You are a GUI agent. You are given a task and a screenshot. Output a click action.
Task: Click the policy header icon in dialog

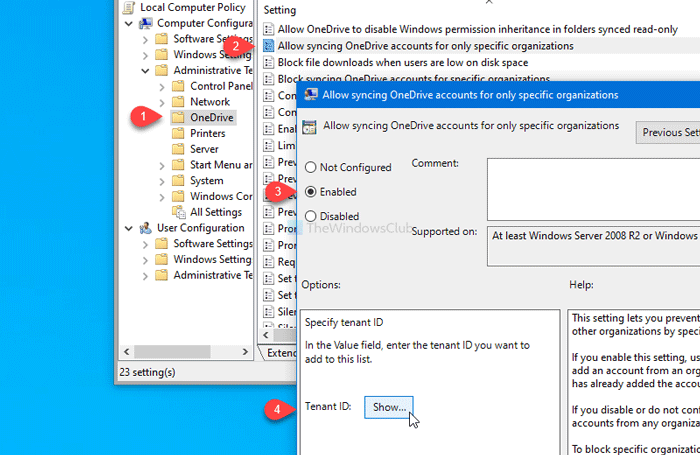tap(309, 127)
